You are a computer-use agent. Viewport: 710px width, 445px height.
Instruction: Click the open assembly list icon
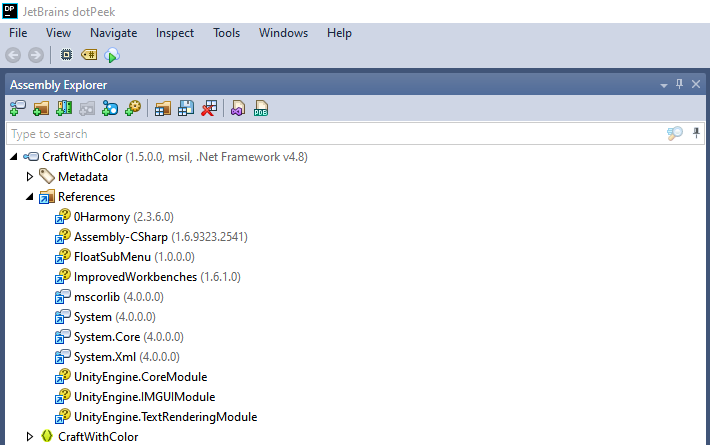coord(163,109)
